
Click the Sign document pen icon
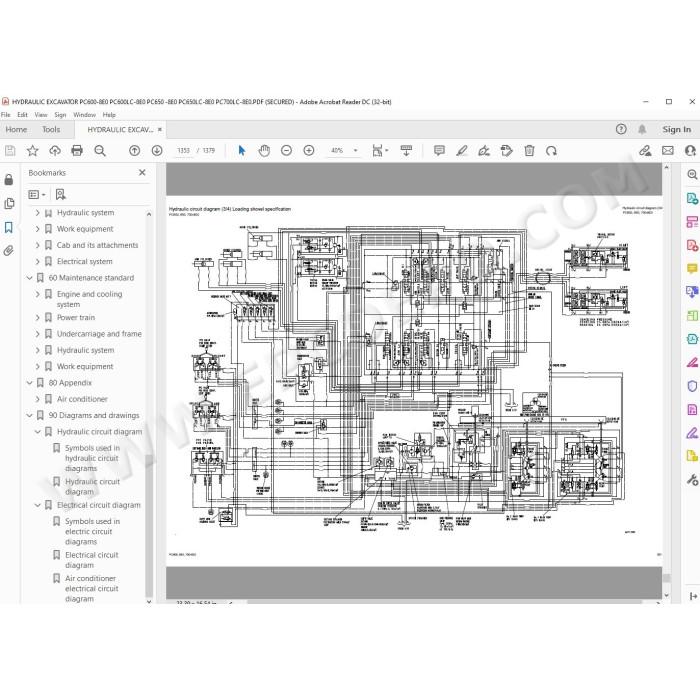pyautogui.click(x=484, y=151)
